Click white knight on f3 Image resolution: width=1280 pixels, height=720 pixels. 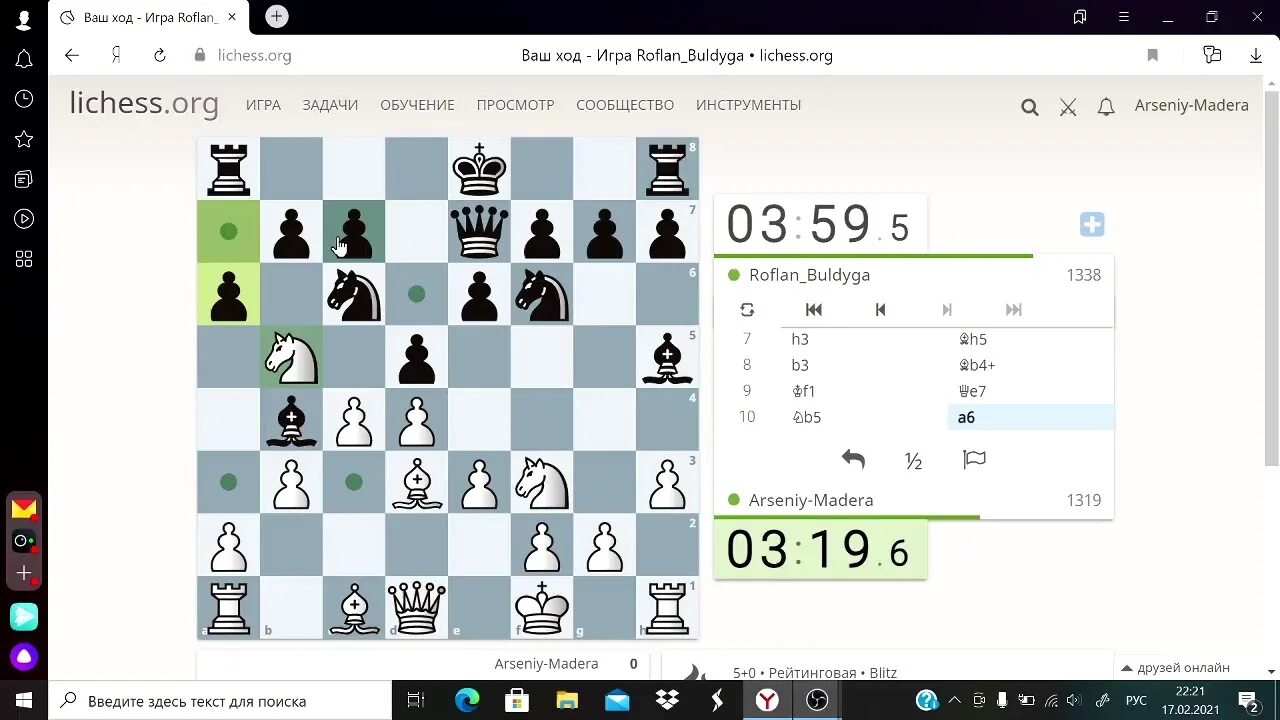point(542,482)
